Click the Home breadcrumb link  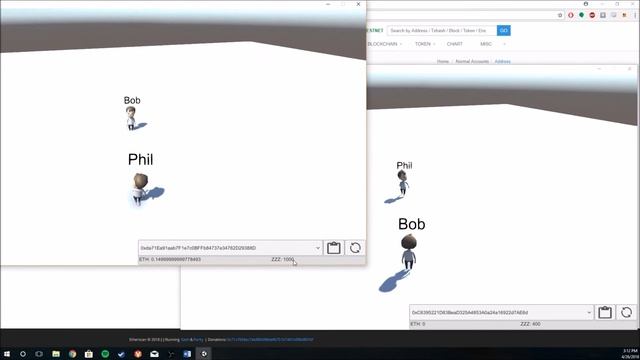[x=443, y=62]
